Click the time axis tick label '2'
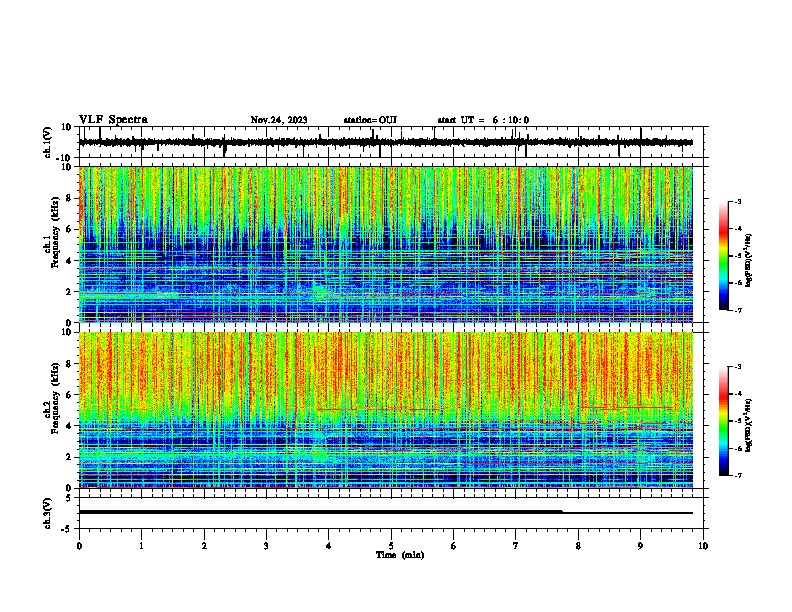This screenshot has height=612, width=792. [204, 546]
